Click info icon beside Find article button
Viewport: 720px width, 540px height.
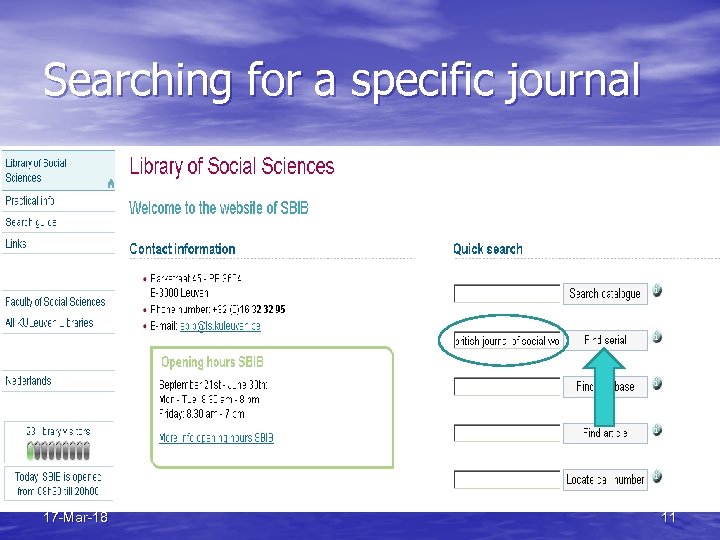point(657,430)
